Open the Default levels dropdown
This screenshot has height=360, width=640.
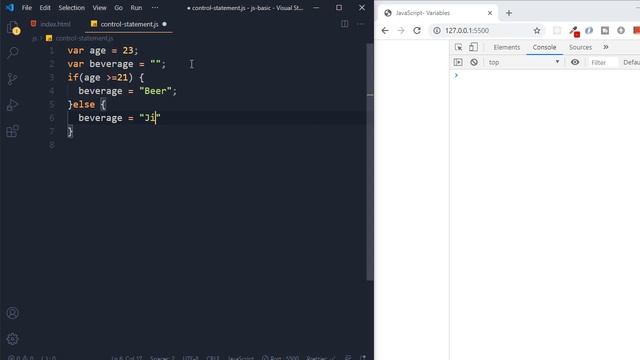(x=631, y=62)
